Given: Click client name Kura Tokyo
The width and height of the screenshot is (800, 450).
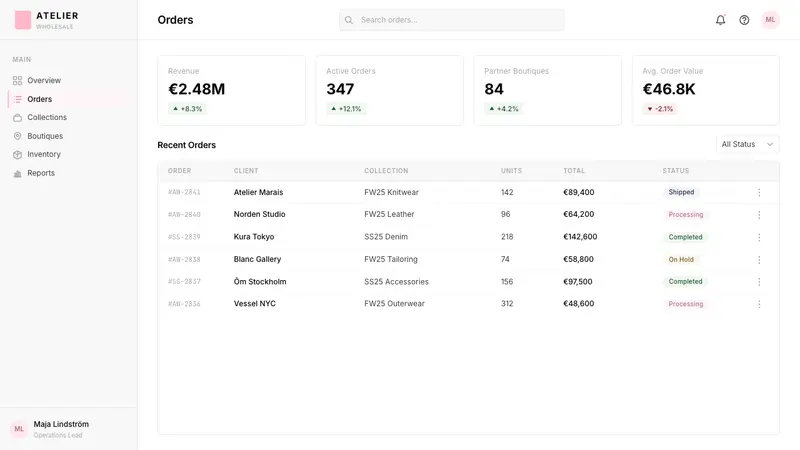Looking at the screenshot, I should point(254,237).
